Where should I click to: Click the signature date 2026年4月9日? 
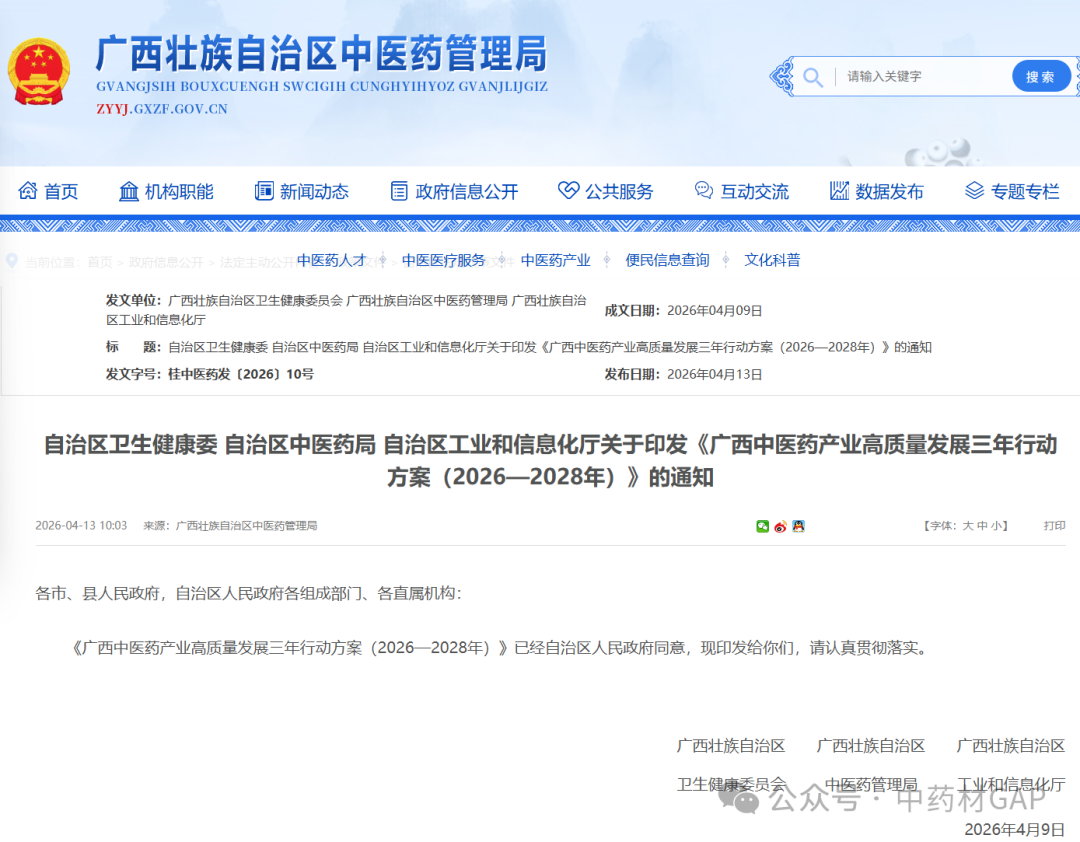coord(1015,830)
